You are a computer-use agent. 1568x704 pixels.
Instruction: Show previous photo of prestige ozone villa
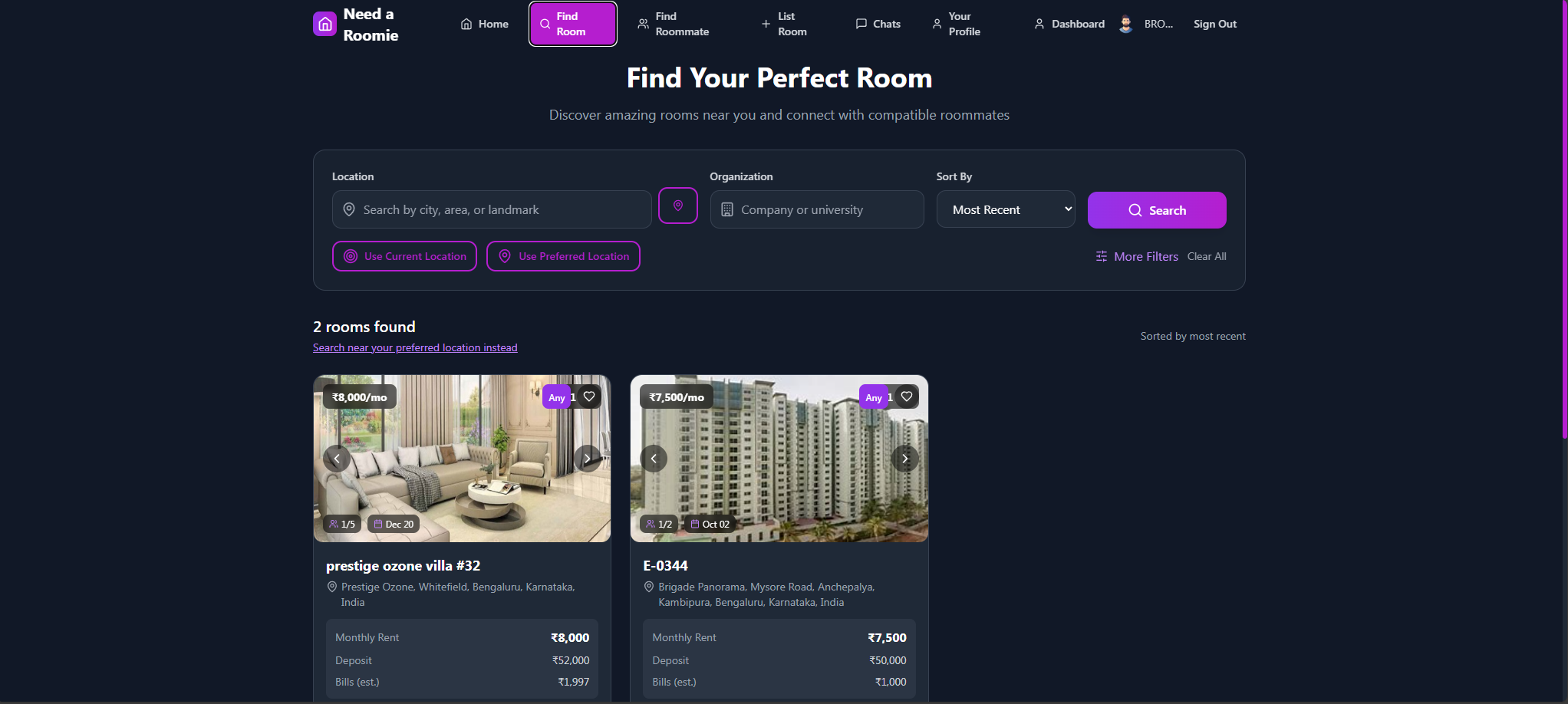click(337, 459)
